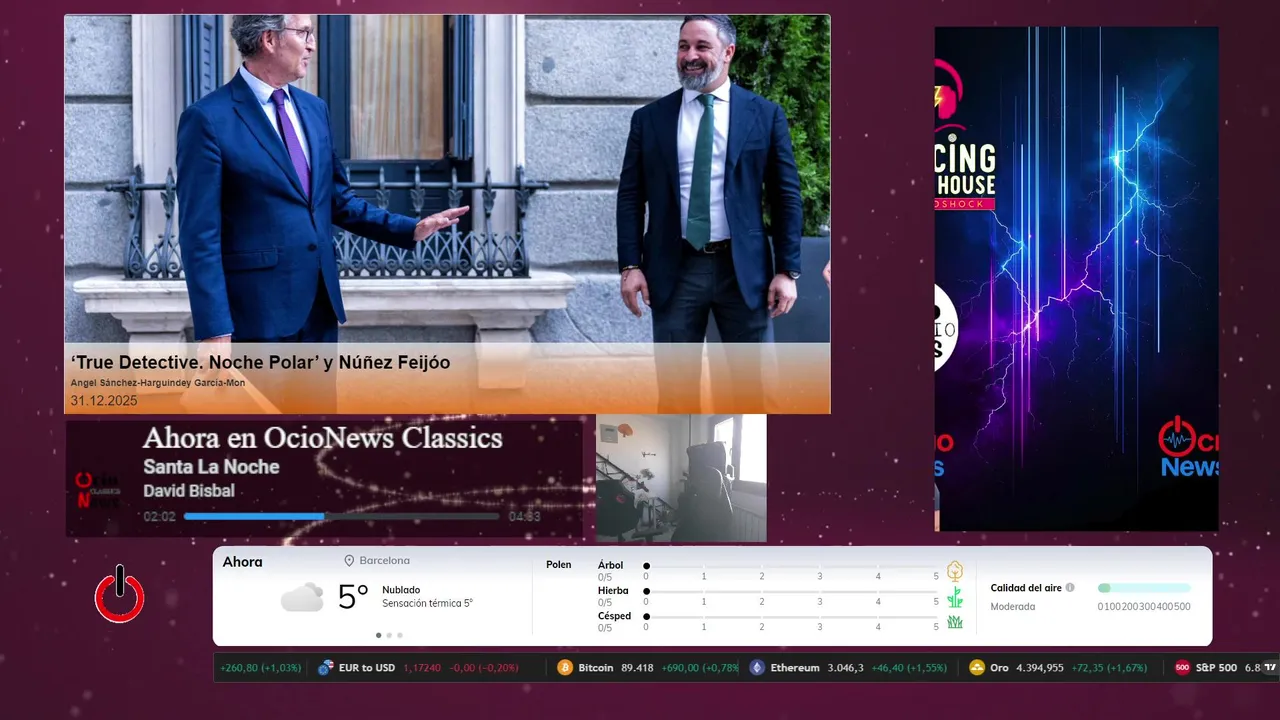Click the 5° temperature reading

pyautogui.click(x=353, y=597)
